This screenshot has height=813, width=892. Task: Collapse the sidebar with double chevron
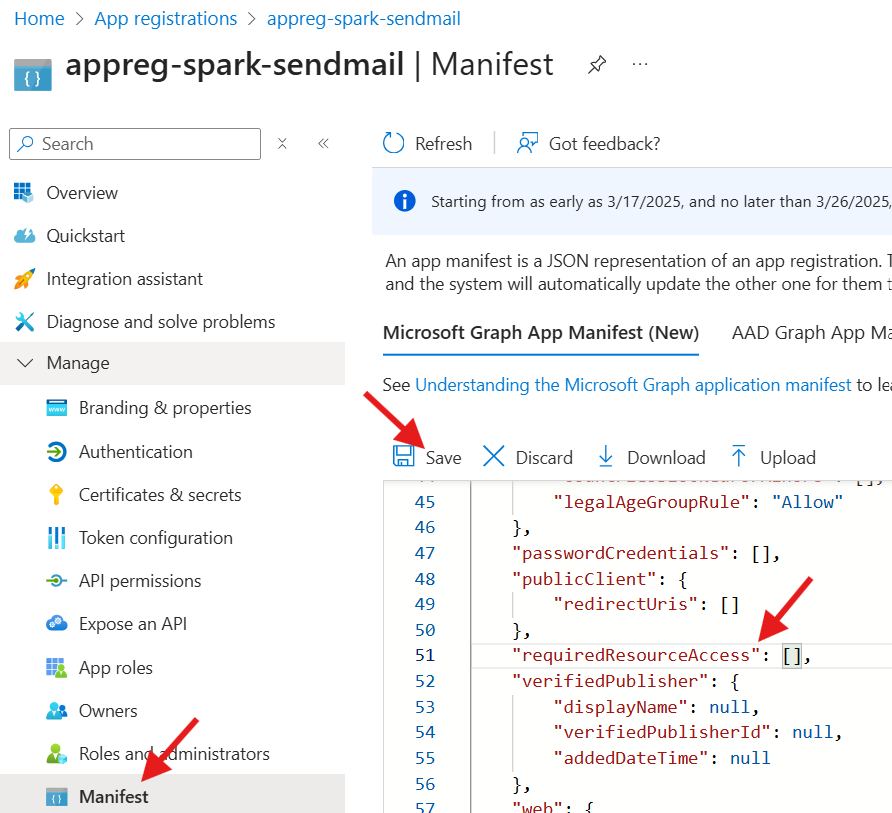pos(323,144)
